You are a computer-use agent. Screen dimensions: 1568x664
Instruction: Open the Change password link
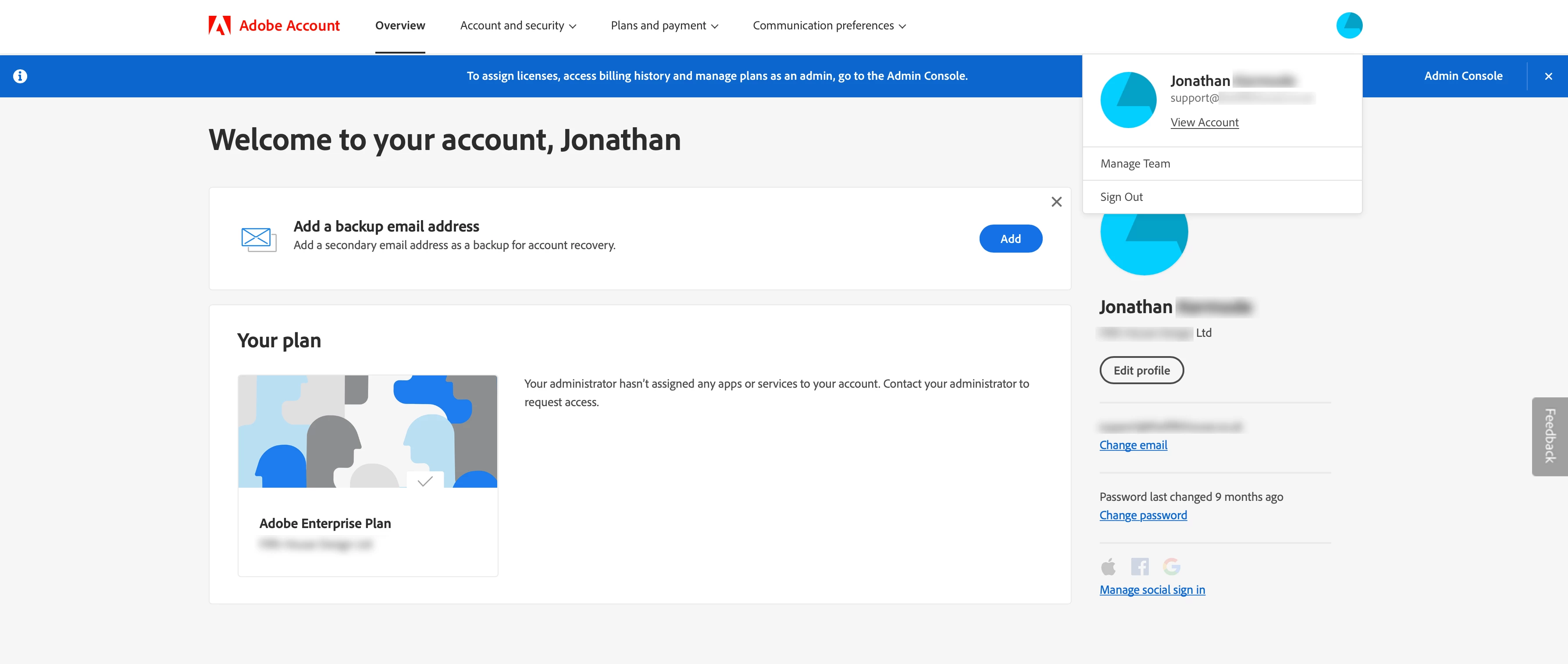tap(1143, 515)
